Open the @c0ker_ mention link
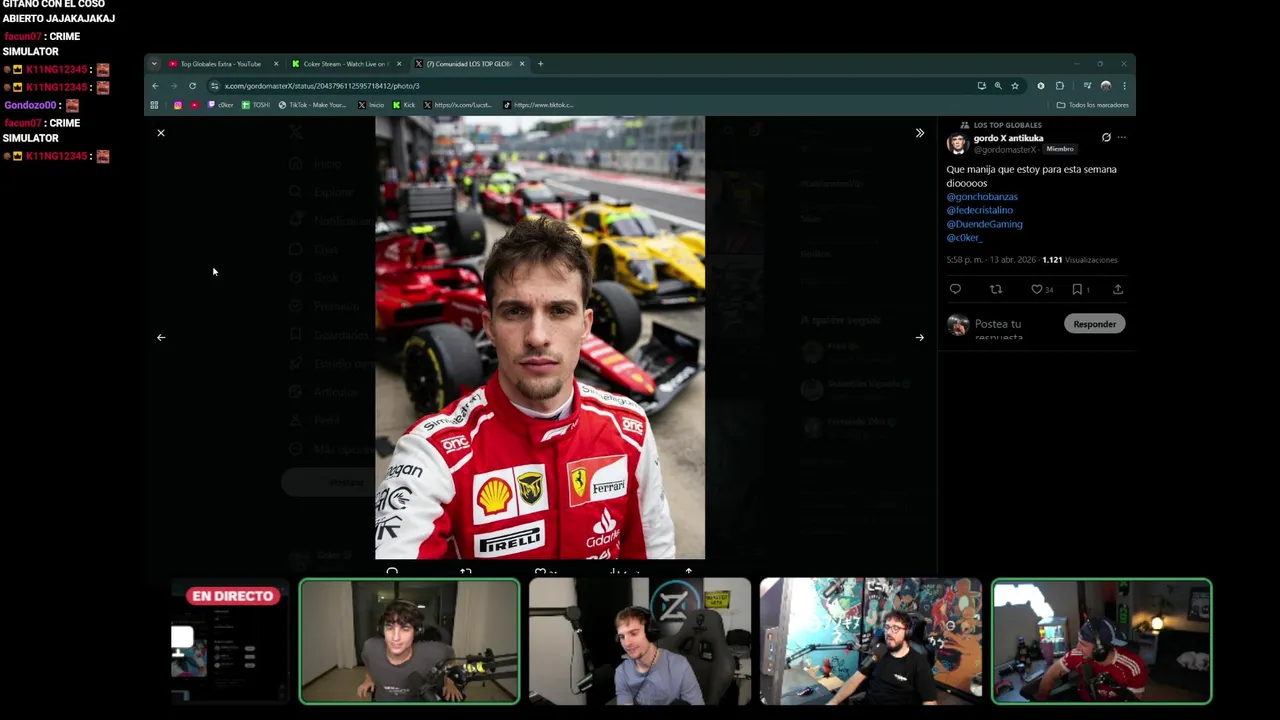Viewport: 1280px width, 720px height. click(965, 238)
